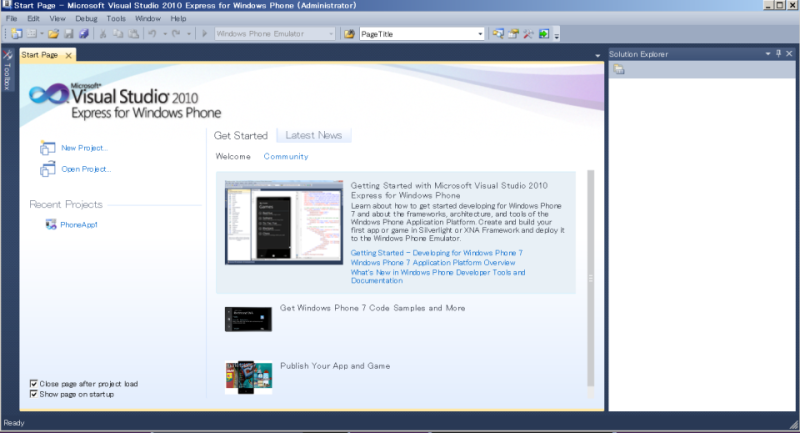Click Get Windows Phone 7 Code Samples and More
Image resolution: width=800 pixels, height=433 pixels.
(x=372, y=308)
